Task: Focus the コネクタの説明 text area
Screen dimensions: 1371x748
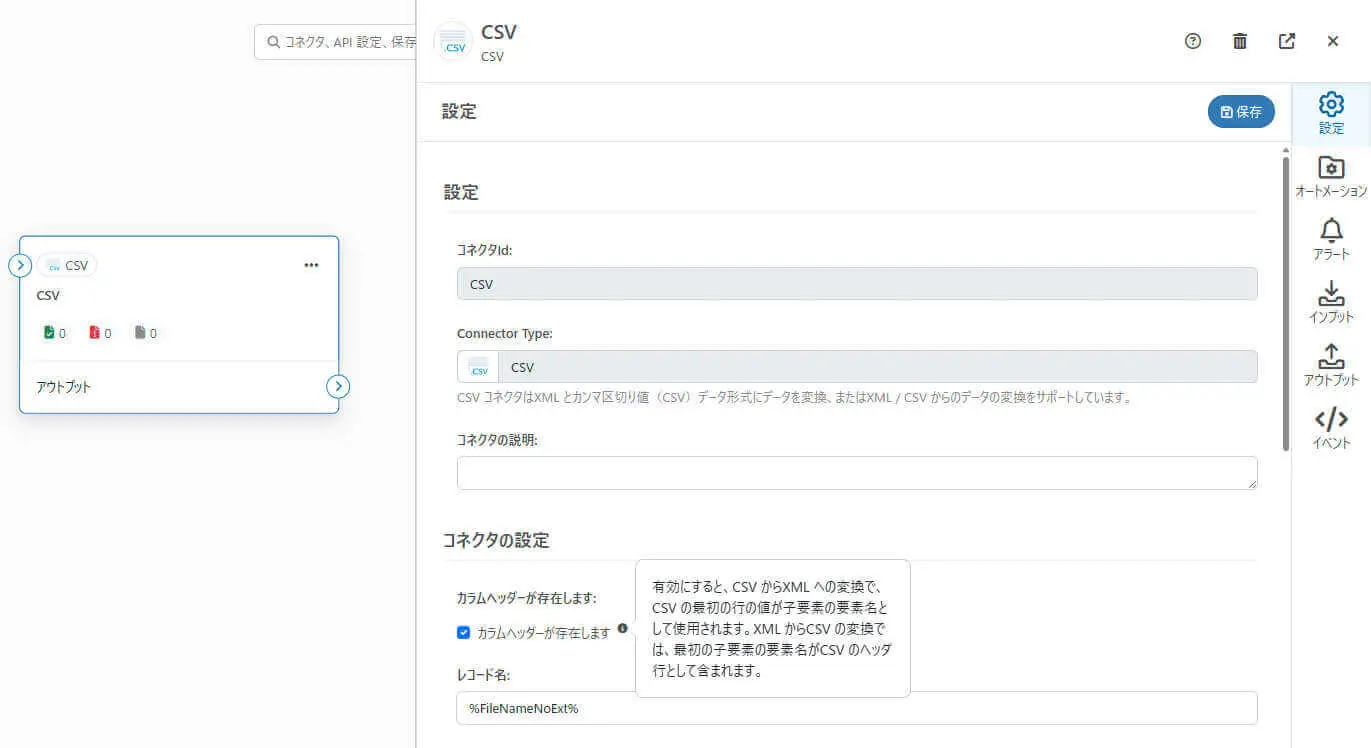Action: [x=857, y=473]
